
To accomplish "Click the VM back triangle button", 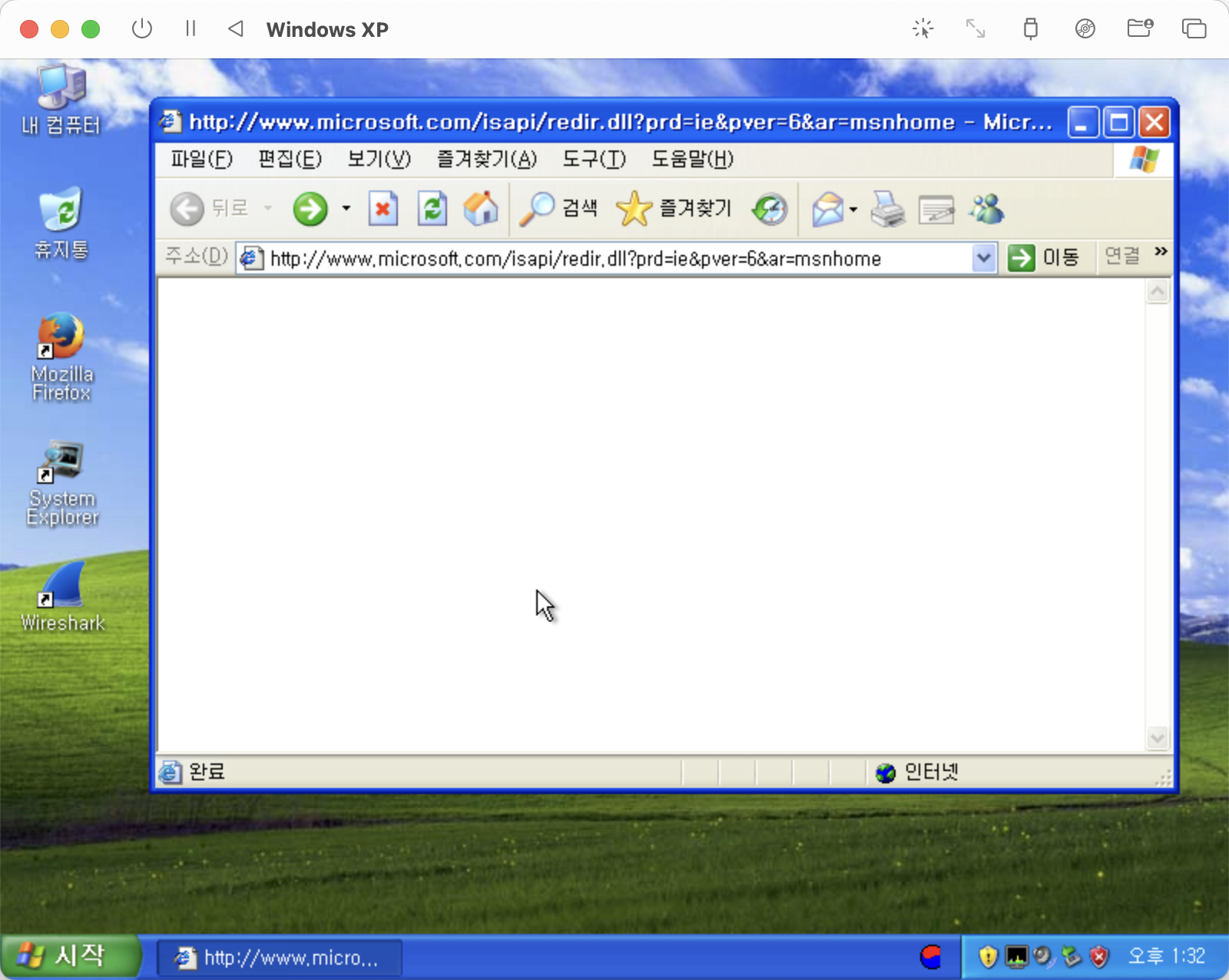I will click(x=236, y=29).
